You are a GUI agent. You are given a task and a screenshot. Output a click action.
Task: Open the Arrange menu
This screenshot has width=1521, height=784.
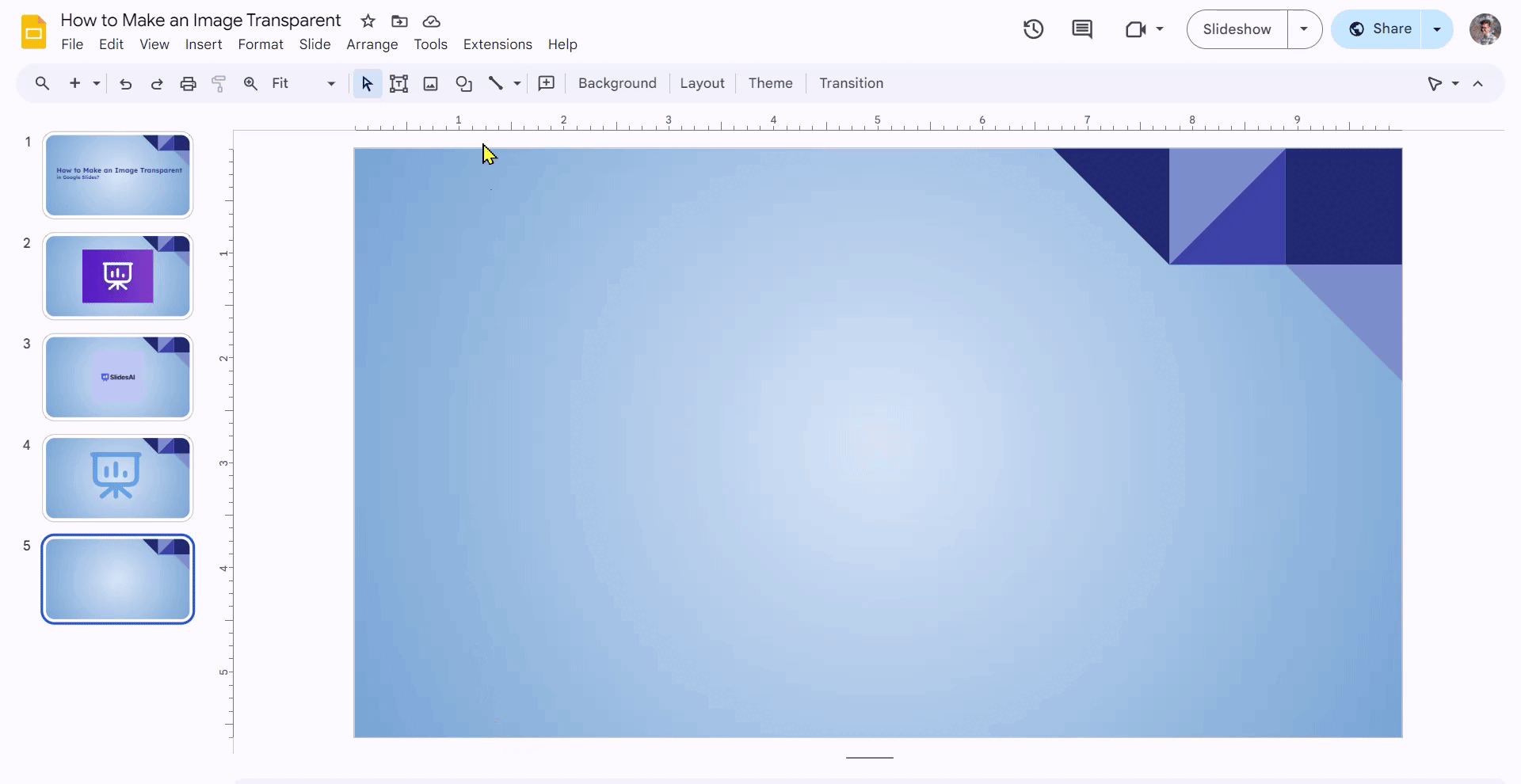pos(372,44)
